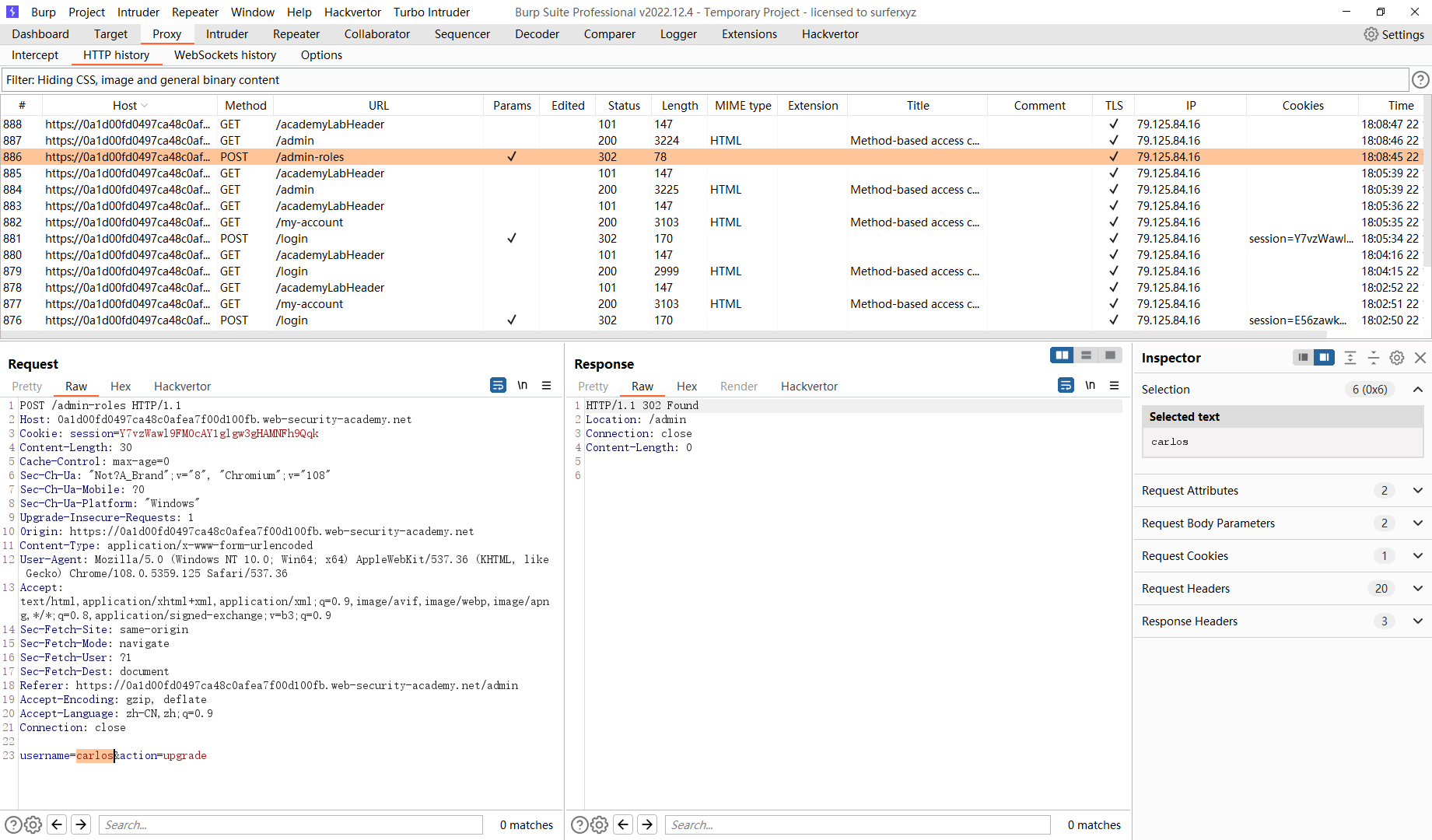This screenshot has height=840, width=1432.
Task: Open the Response Hackvertor tab
Action: tap(809, 387)
